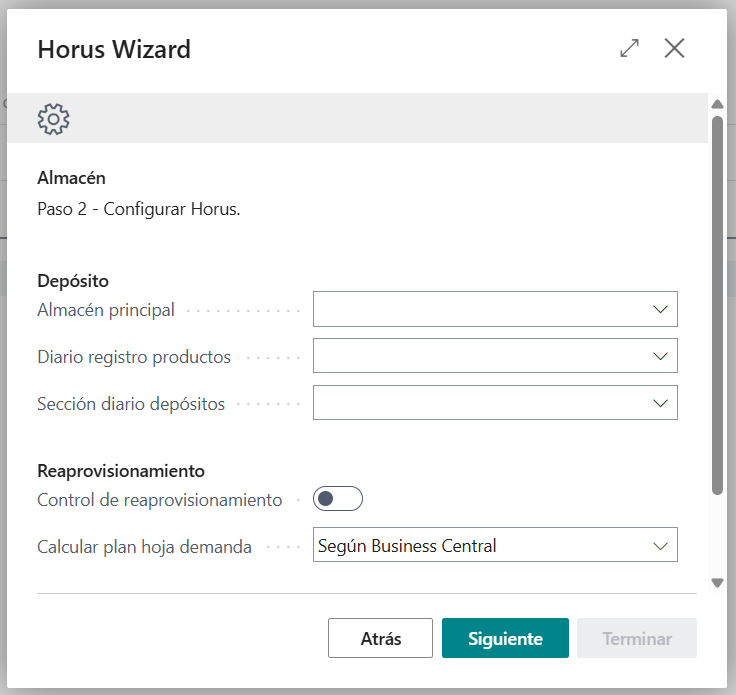
Task: Click the Almacén principal label
Action: pos(106,310)
